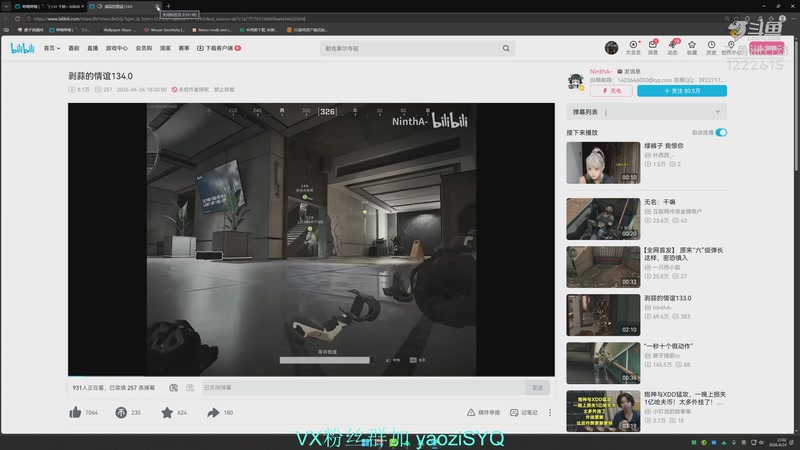
Task: Expand the 弹幕列表 danmaku list
Action: tap(646, 112)
